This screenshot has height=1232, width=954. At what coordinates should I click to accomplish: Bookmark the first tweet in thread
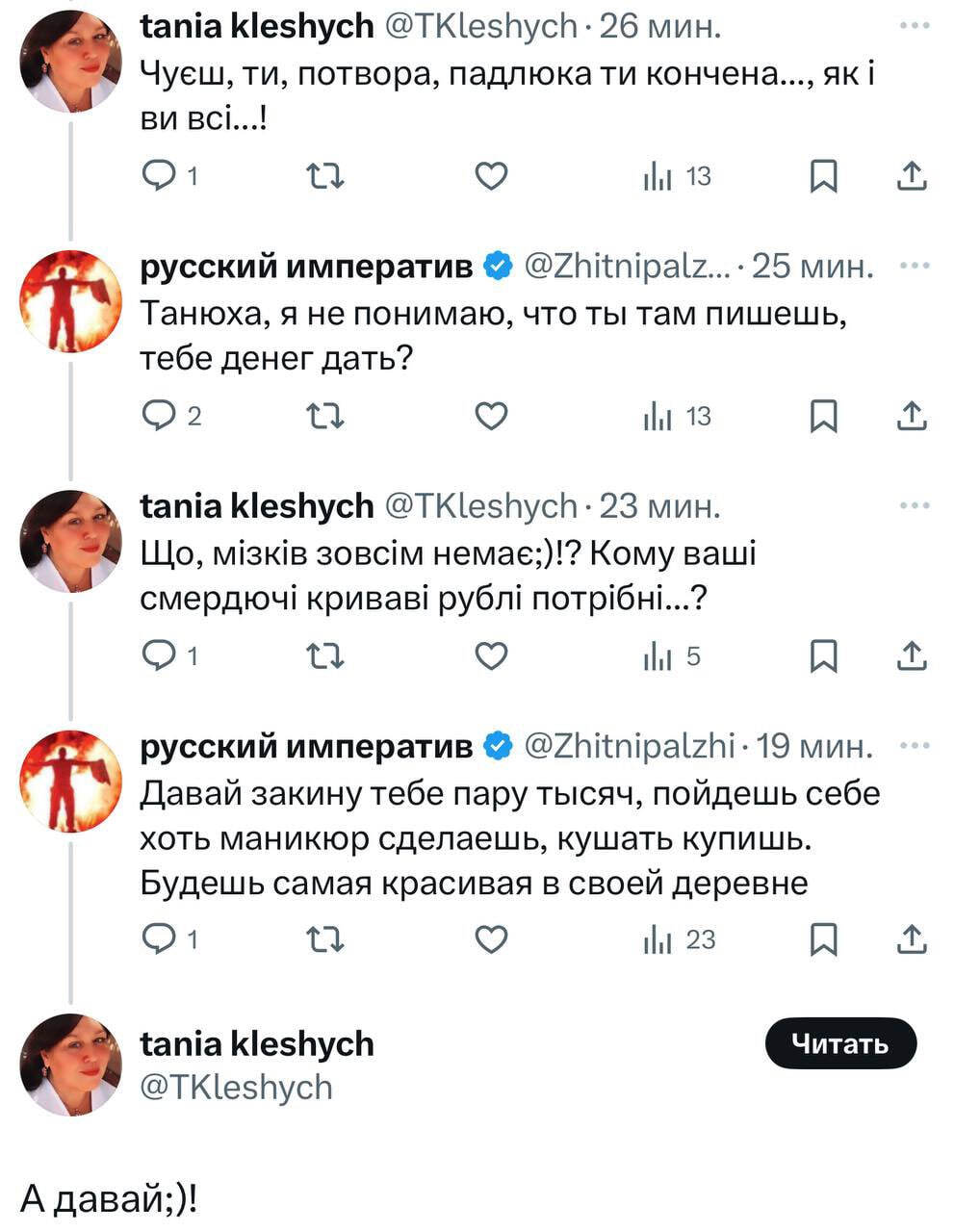point(823,176)
